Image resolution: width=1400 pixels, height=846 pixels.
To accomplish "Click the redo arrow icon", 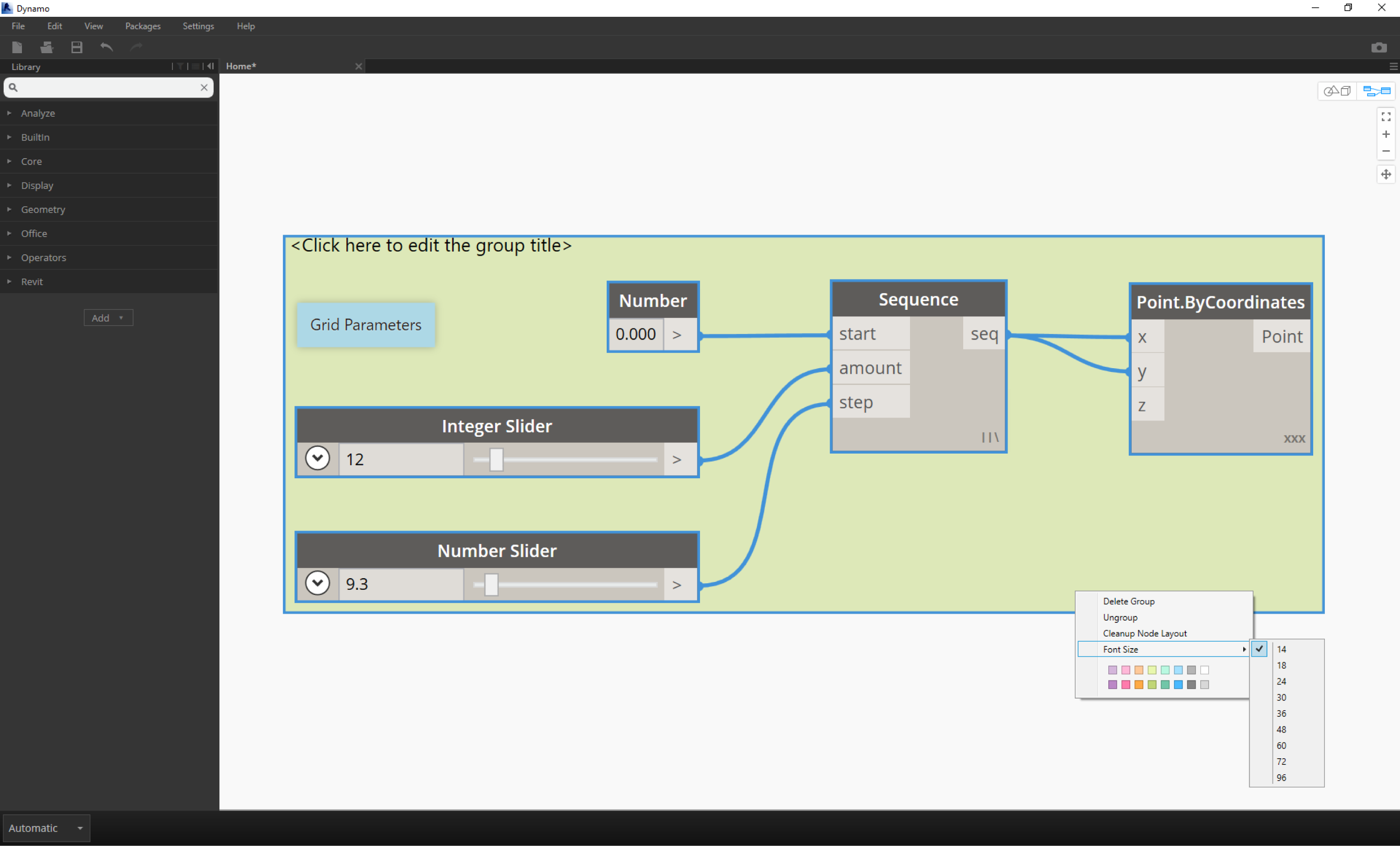I will (136, 47).
